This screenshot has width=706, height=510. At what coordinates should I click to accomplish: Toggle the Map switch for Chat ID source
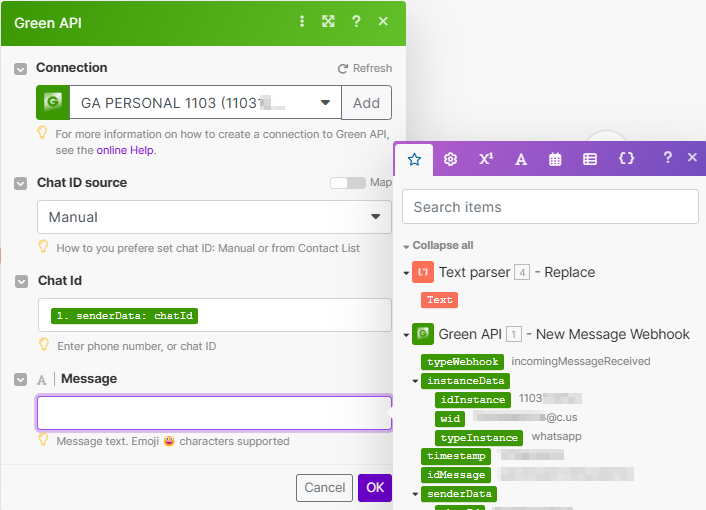[x=347, y=183]
